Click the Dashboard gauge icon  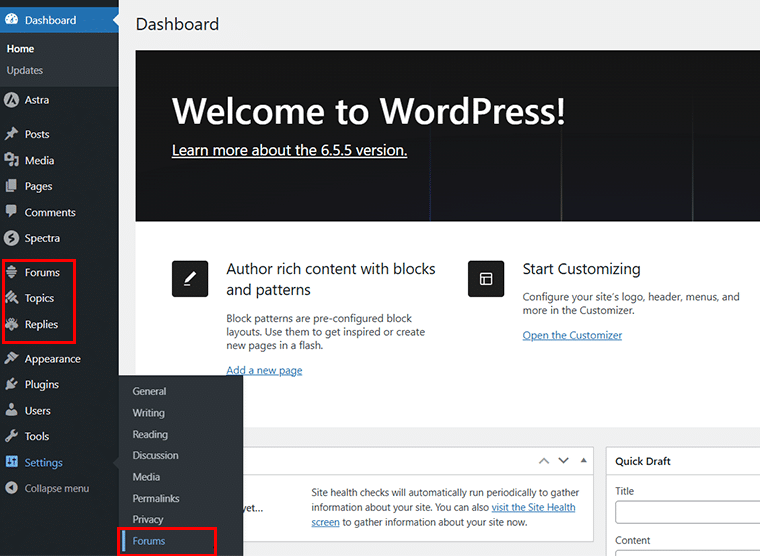point(12,19)
